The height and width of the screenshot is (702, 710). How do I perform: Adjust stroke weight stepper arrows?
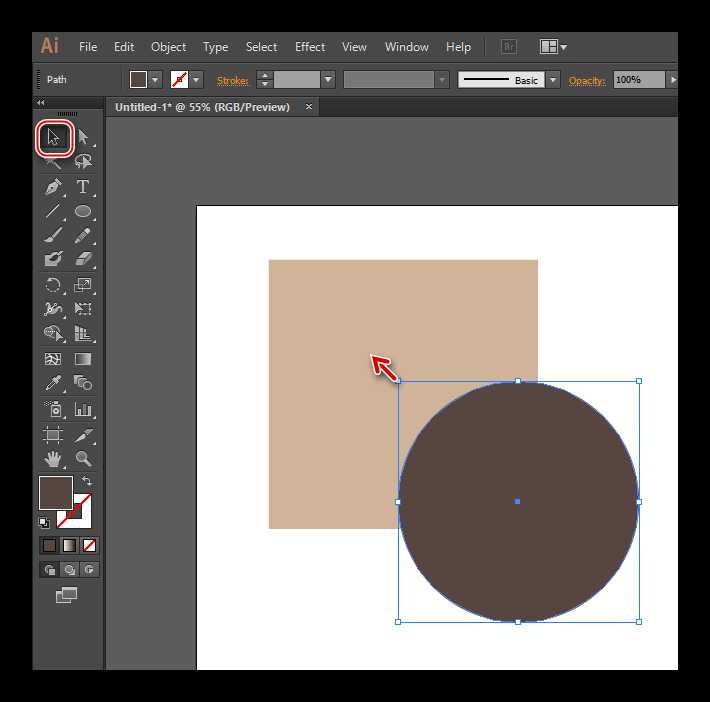264,80
